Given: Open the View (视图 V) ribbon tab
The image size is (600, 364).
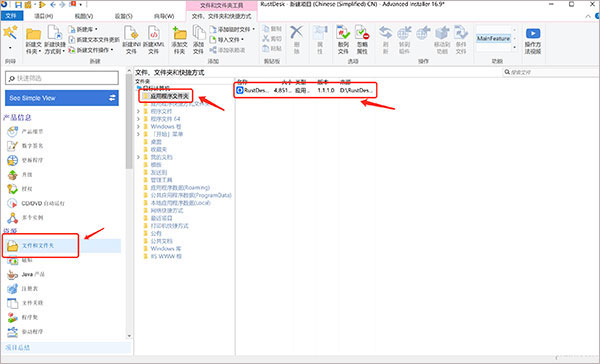Looking at the screenshot, I should point(84,16).
